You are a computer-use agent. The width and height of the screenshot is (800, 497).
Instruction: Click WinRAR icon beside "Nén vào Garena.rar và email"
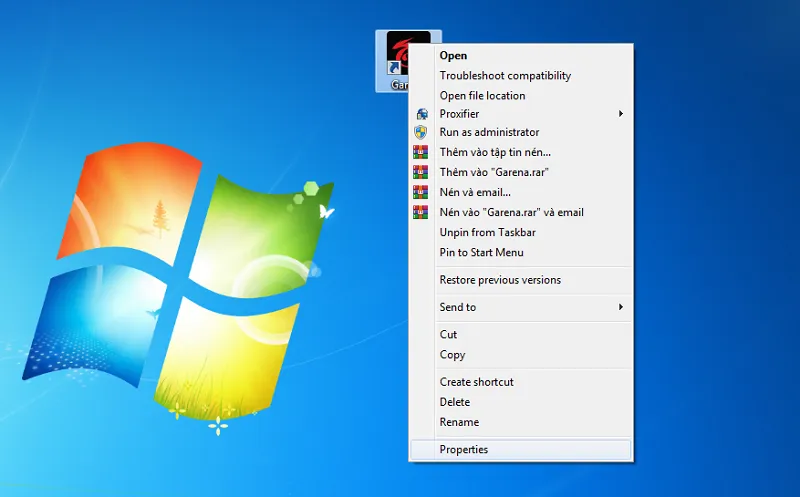coord(421,212)
